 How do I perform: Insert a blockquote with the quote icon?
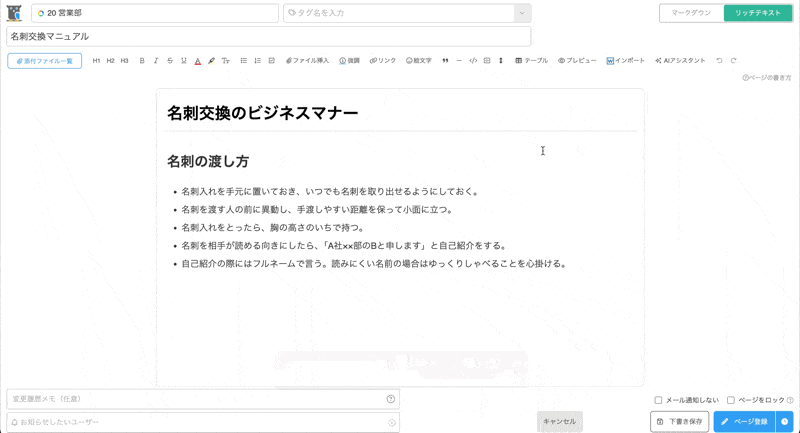(x=445, y=61)
